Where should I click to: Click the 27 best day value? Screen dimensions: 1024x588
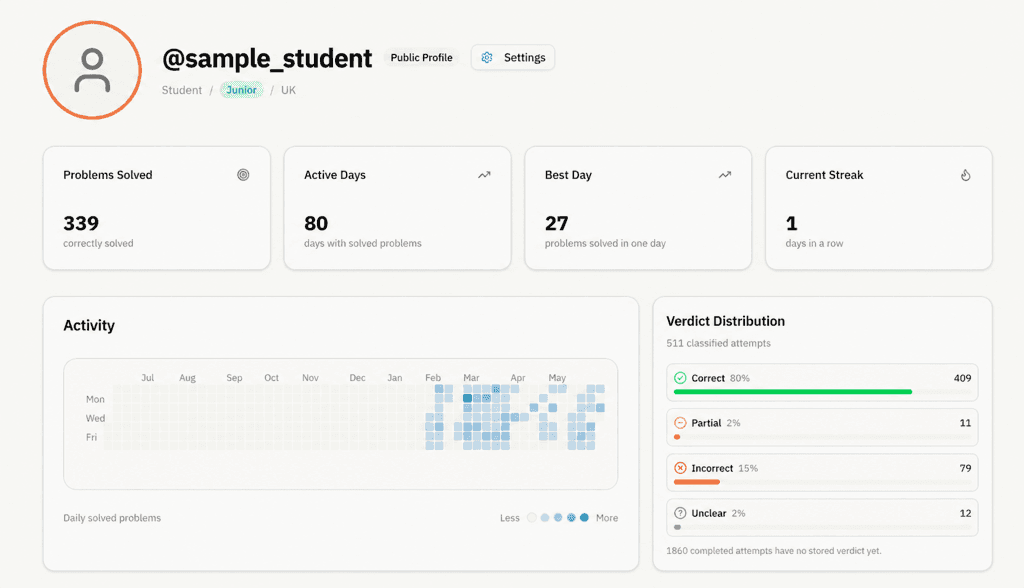(x=556, y=223)
